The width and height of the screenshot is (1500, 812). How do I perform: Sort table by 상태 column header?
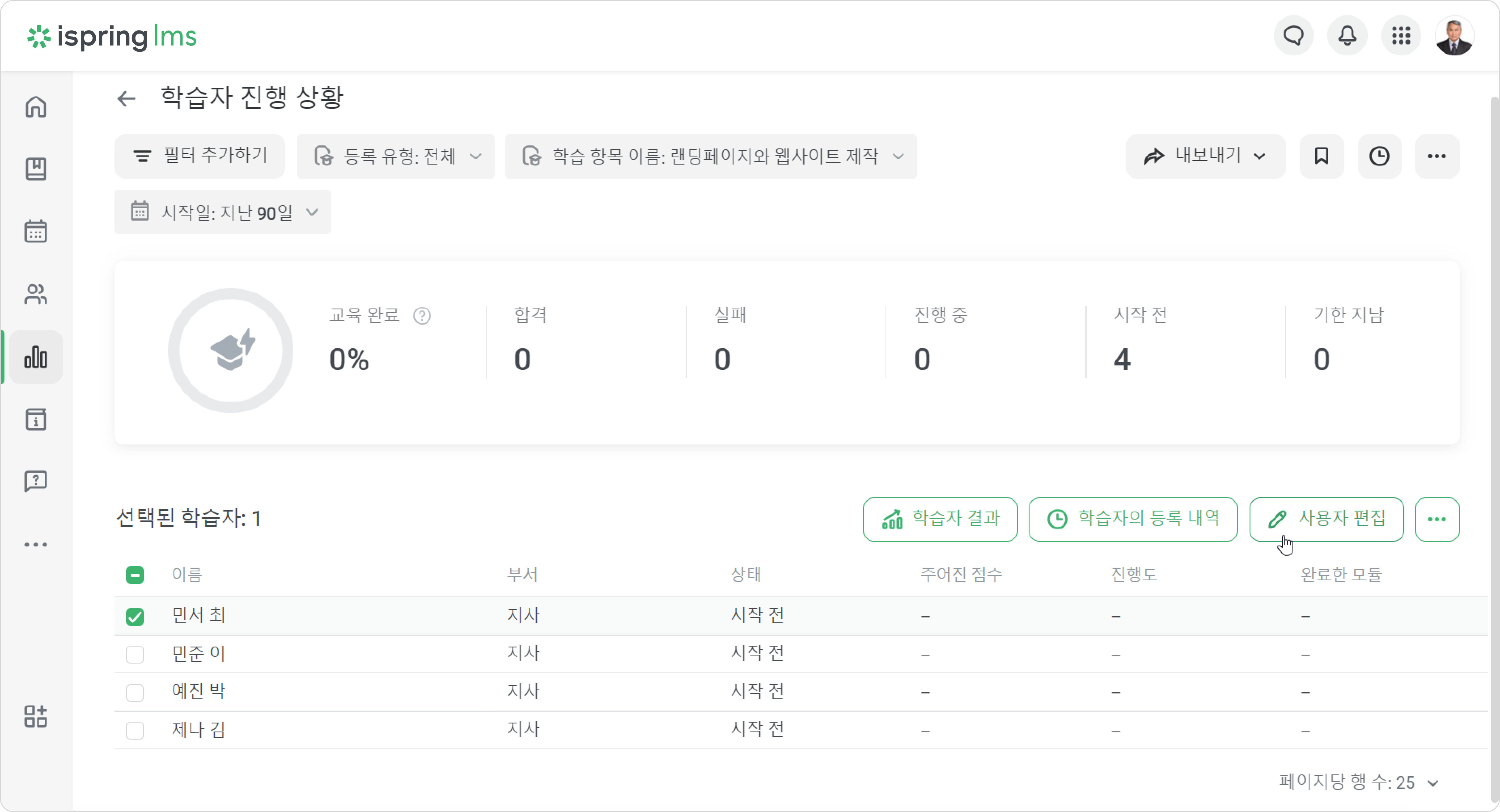click(x=746, y=575)
